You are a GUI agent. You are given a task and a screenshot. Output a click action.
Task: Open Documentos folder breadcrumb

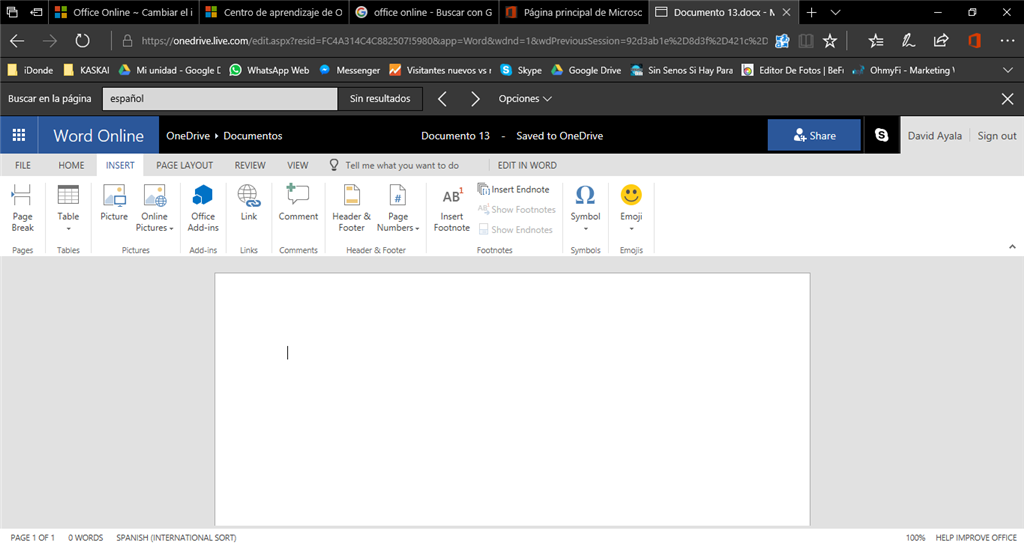tap(253, 136)
